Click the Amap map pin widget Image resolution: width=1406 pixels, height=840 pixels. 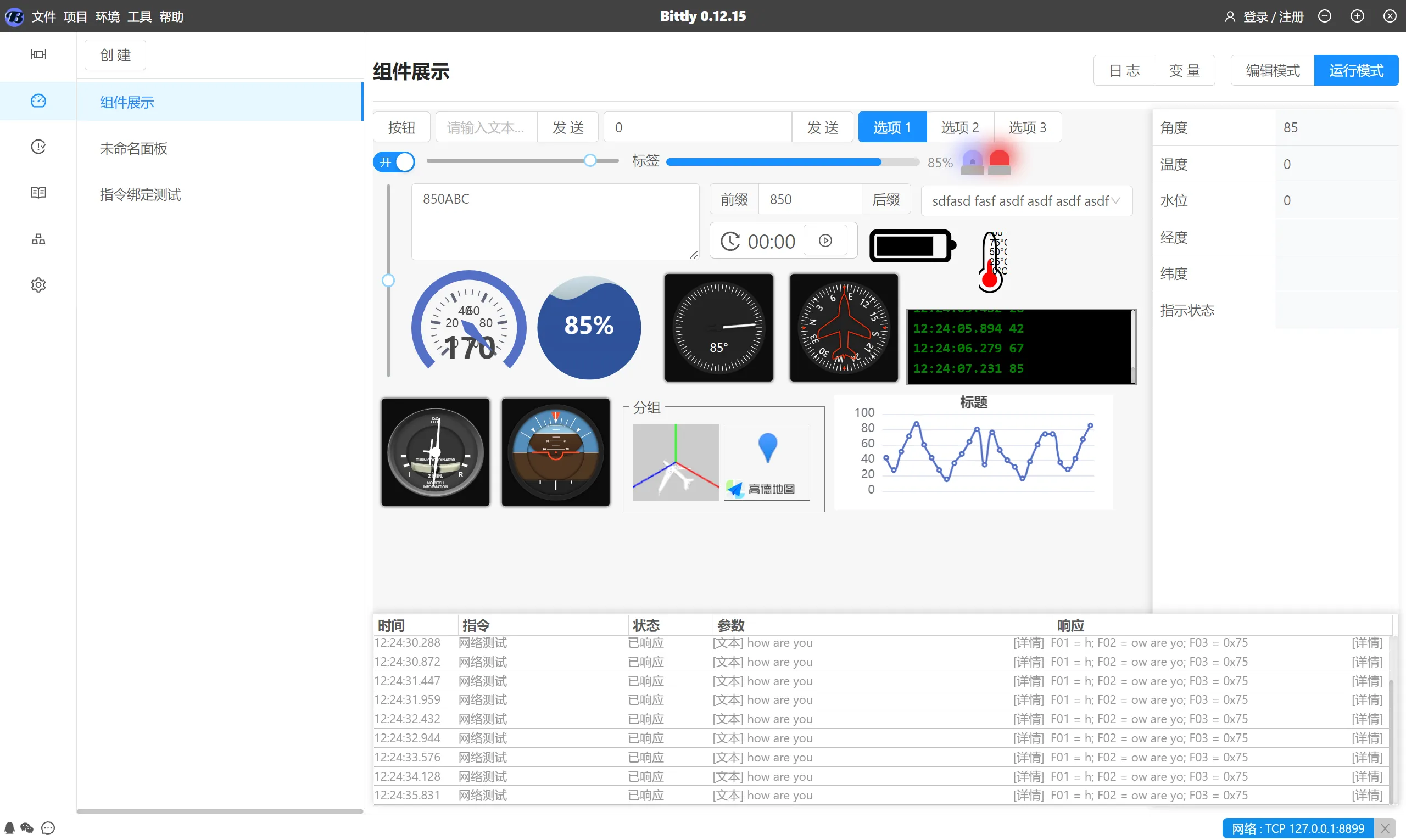point(767,462)
